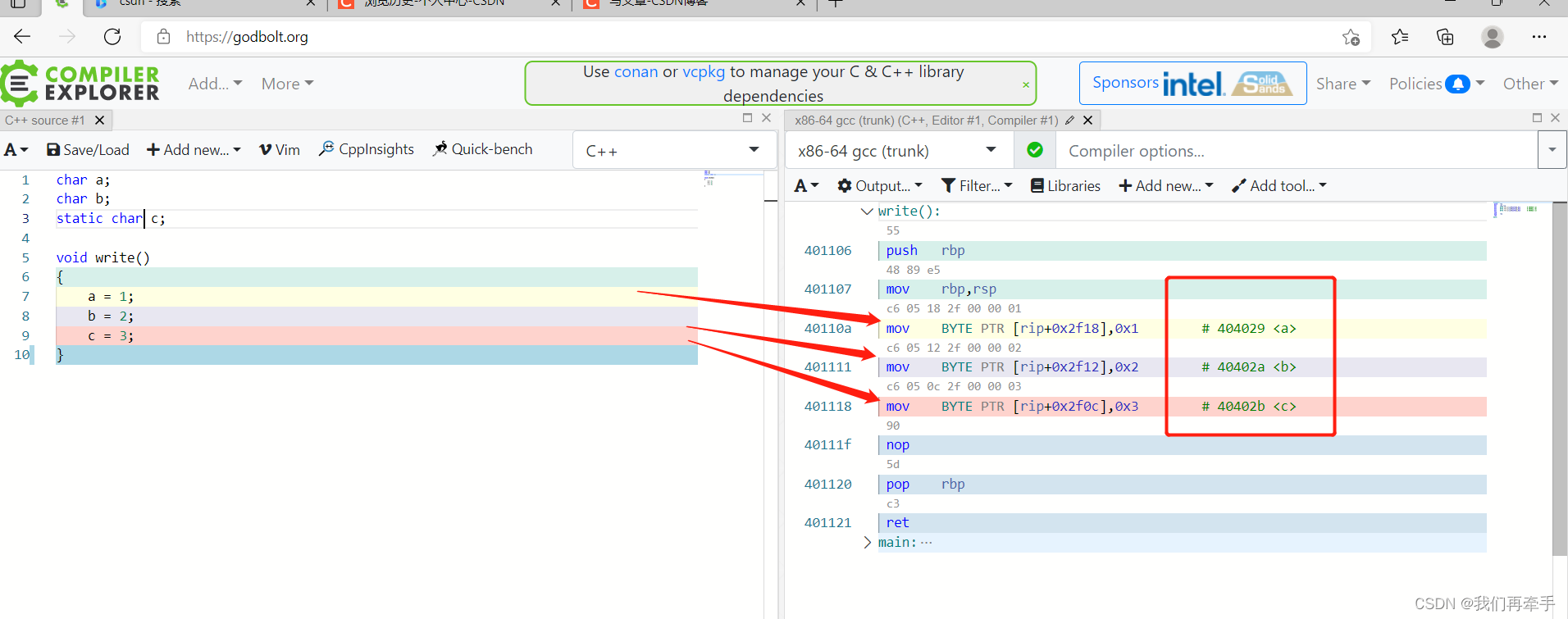1568x619 pixels.
Task: Maximize the compiler output pane
Action: [1537, 118]
